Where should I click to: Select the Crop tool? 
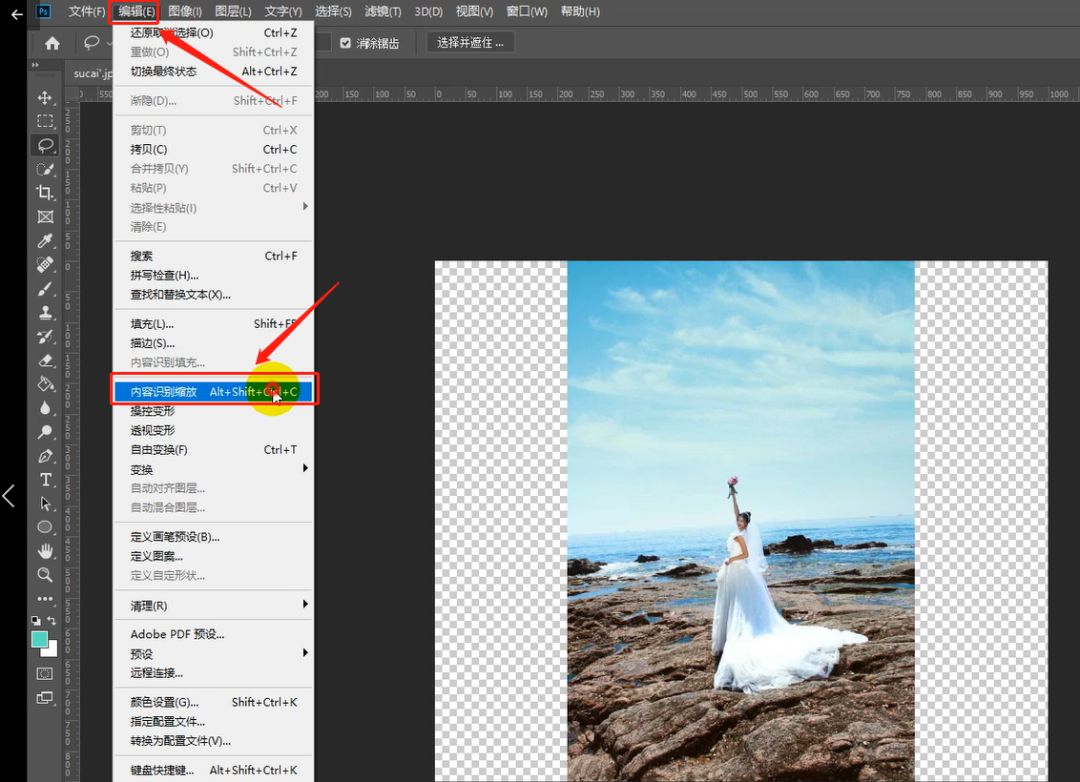coord(45,193)
